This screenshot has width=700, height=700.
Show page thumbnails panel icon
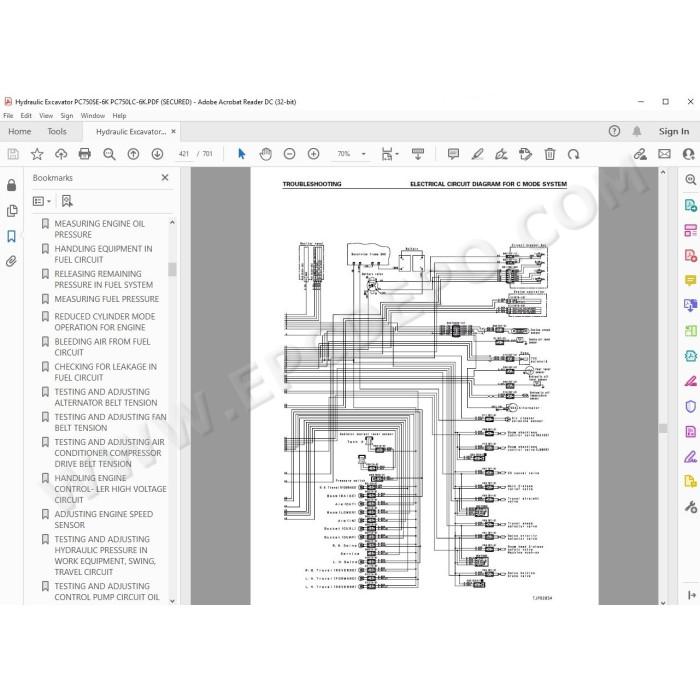(x=12, y=210)
